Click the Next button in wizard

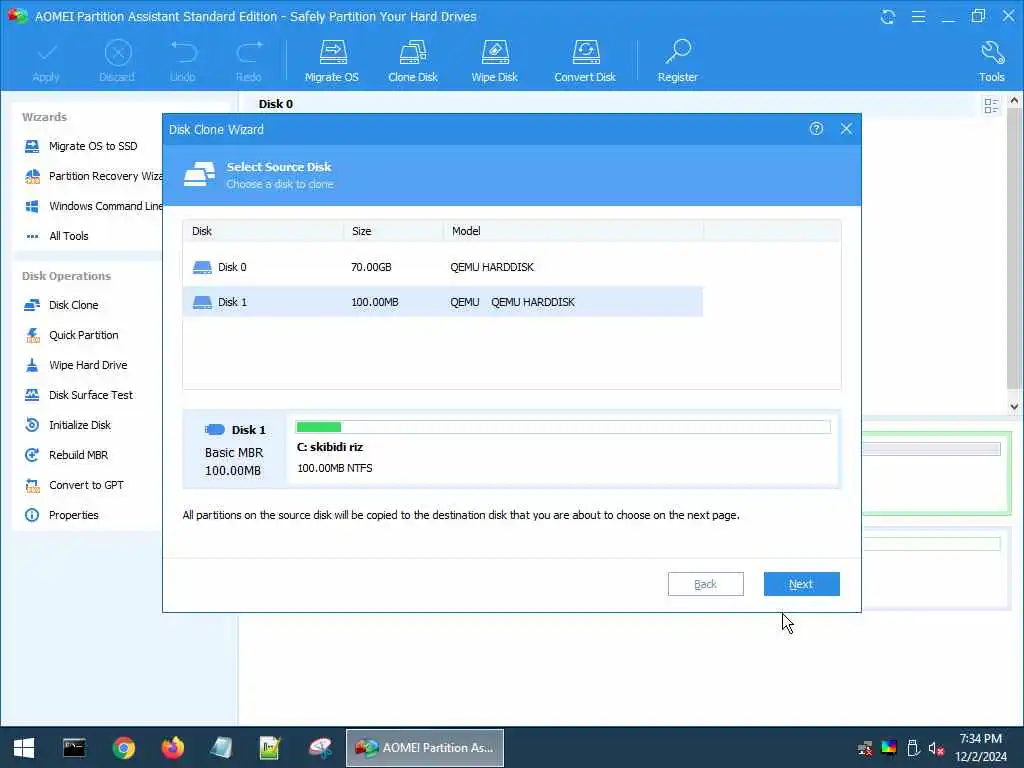click(801, 584)
